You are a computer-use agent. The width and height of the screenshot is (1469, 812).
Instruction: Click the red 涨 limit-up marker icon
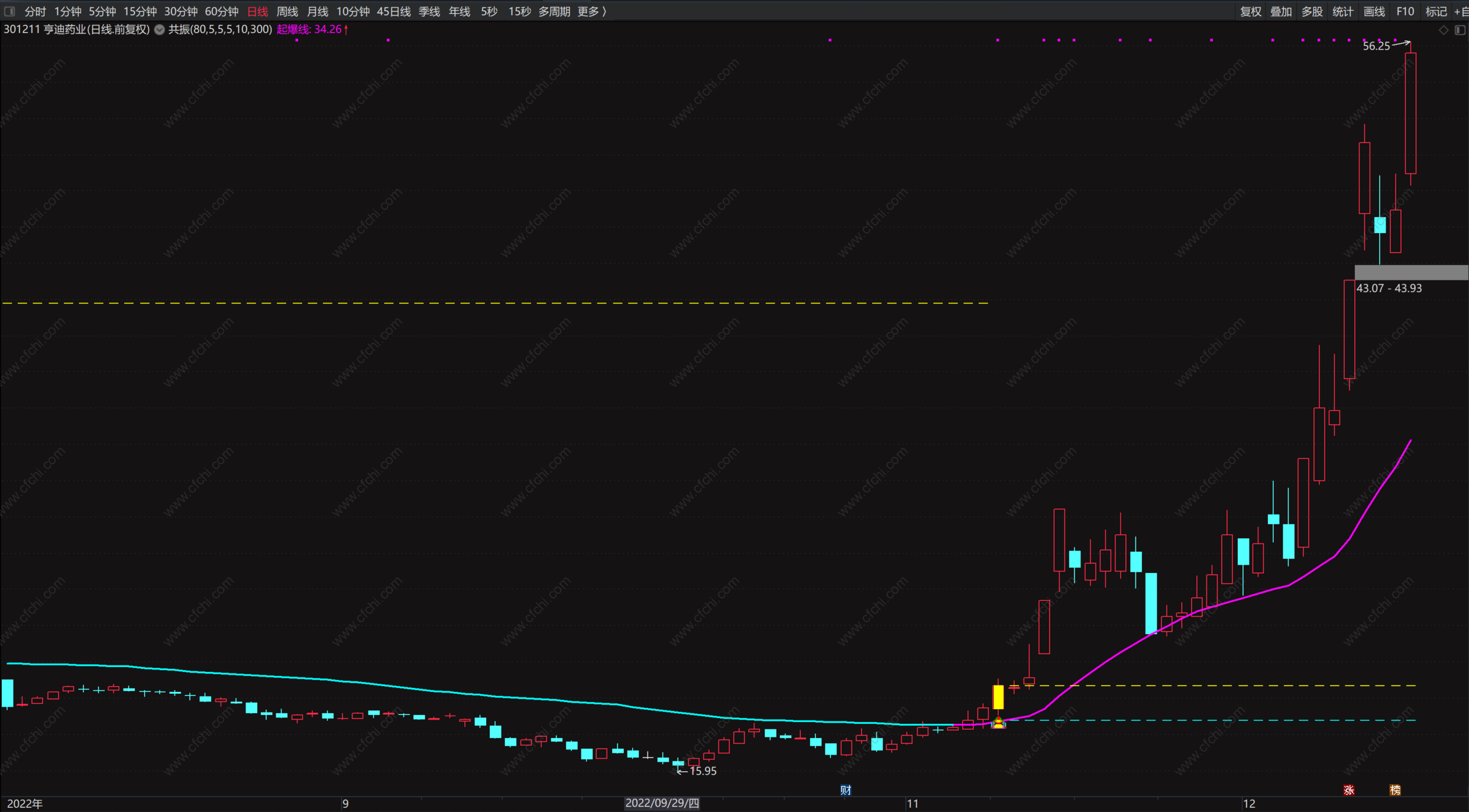(1349, 790)
